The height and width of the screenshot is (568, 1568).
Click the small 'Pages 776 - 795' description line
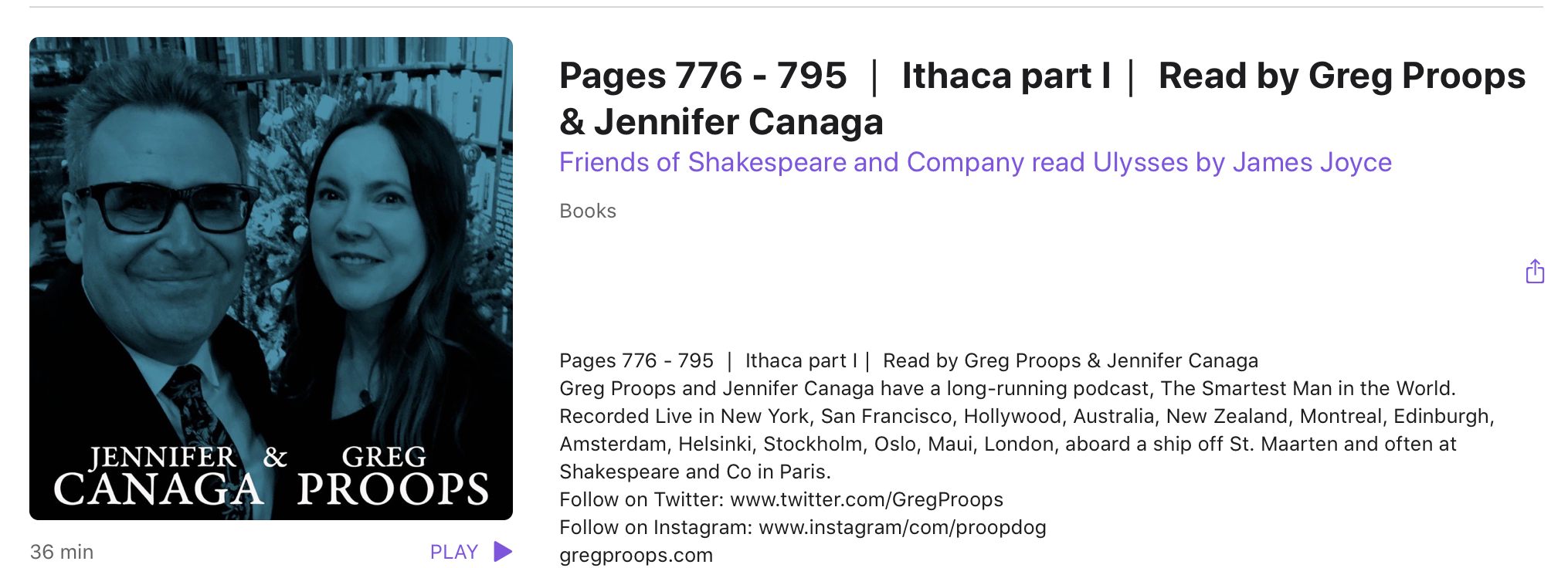[x=636, y=361]
